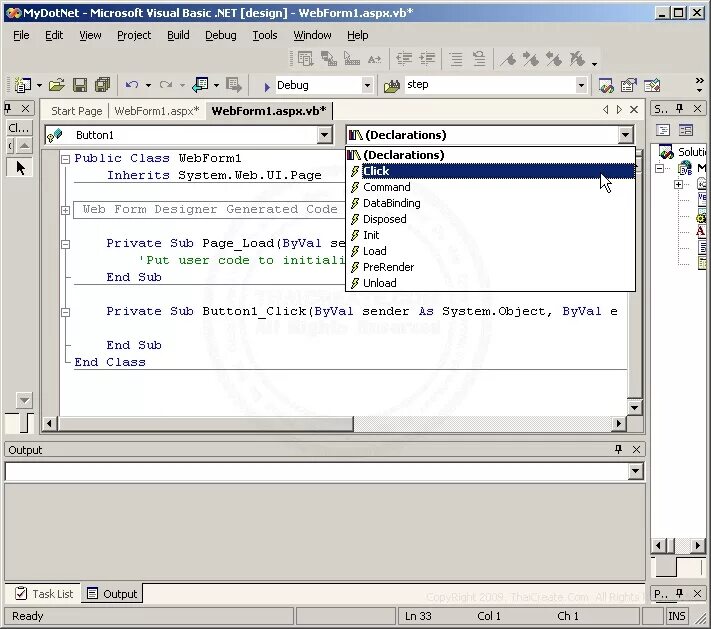Click the Decrease Indent icon
The image size is (711, 629).
coord(404,59)
